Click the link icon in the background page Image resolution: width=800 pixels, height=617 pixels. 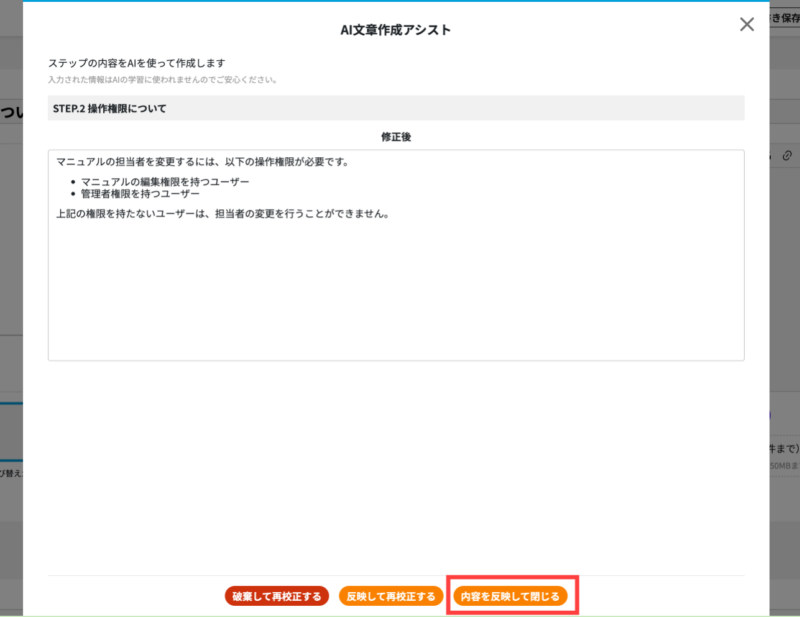(x=787, y=156)
